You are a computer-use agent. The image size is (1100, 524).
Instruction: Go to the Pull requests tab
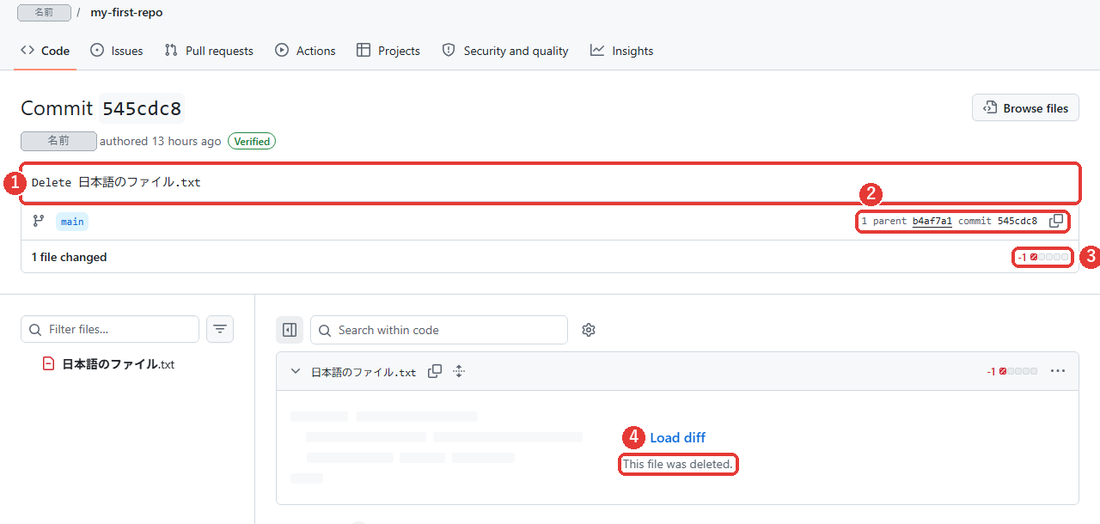(208, 51)
